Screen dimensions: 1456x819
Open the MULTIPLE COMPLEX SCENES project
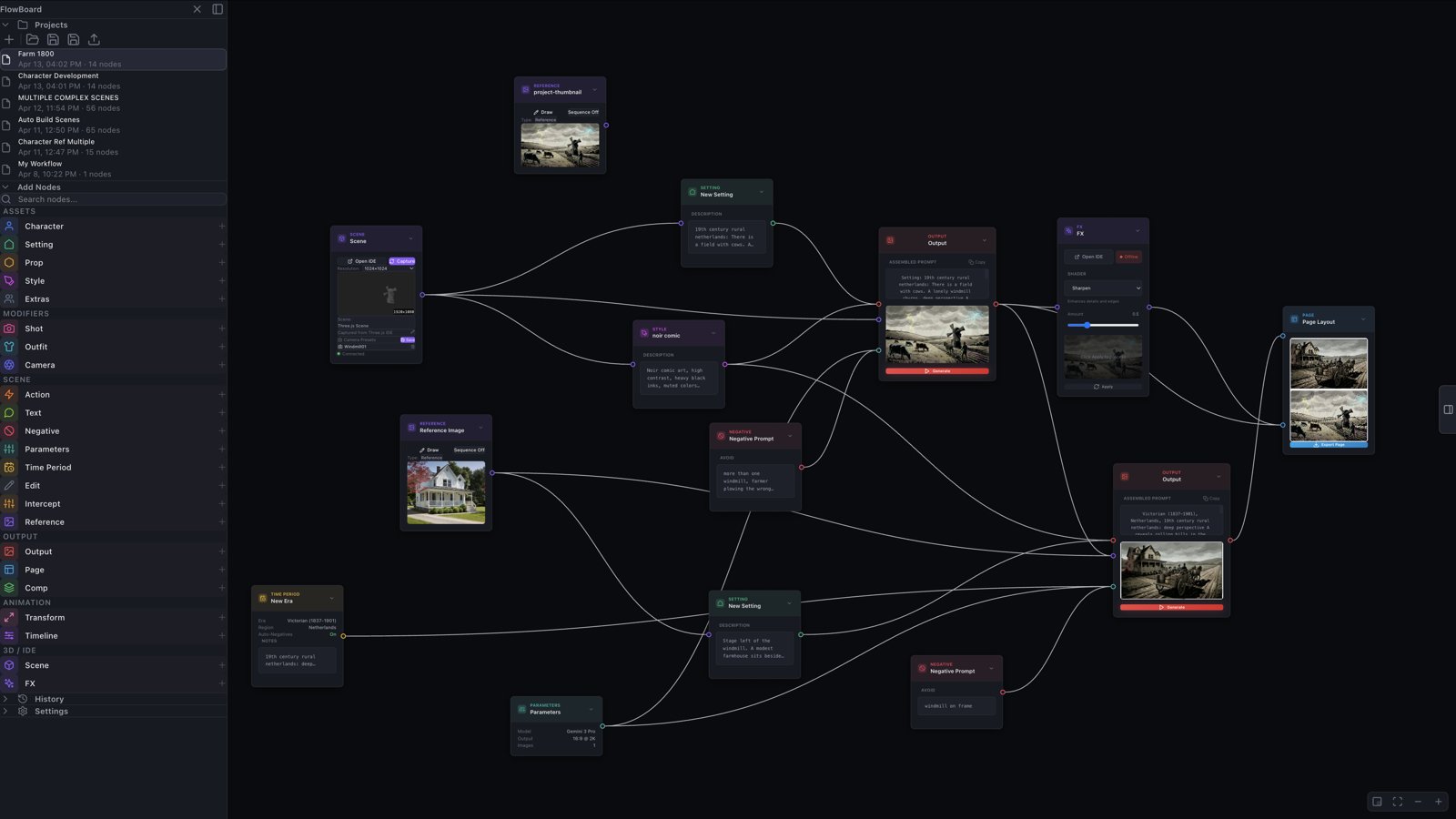click(x=113, y=103)
